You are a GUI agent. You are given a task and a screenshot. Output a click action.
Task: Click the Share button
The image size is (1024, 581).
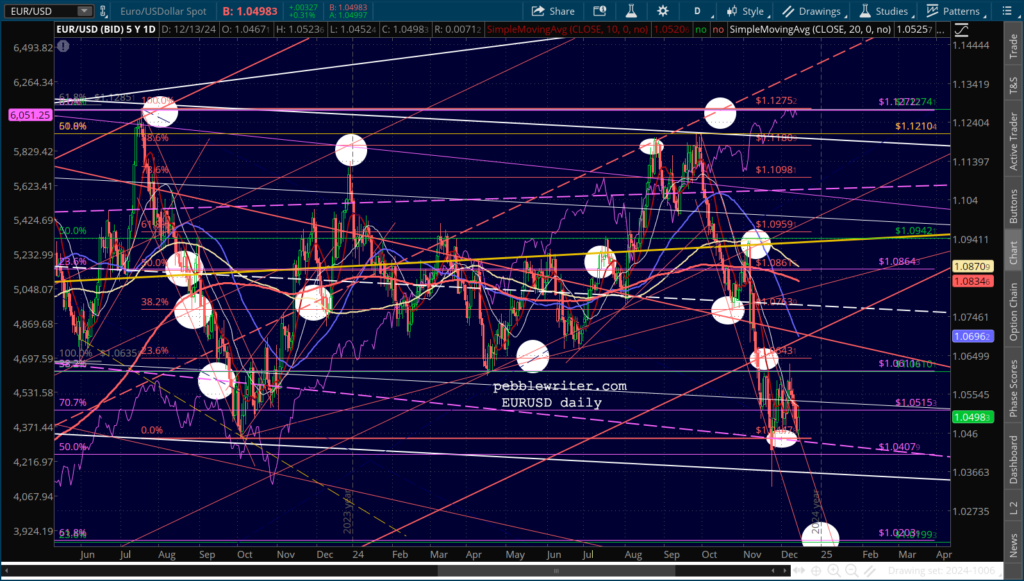point(552,11)
